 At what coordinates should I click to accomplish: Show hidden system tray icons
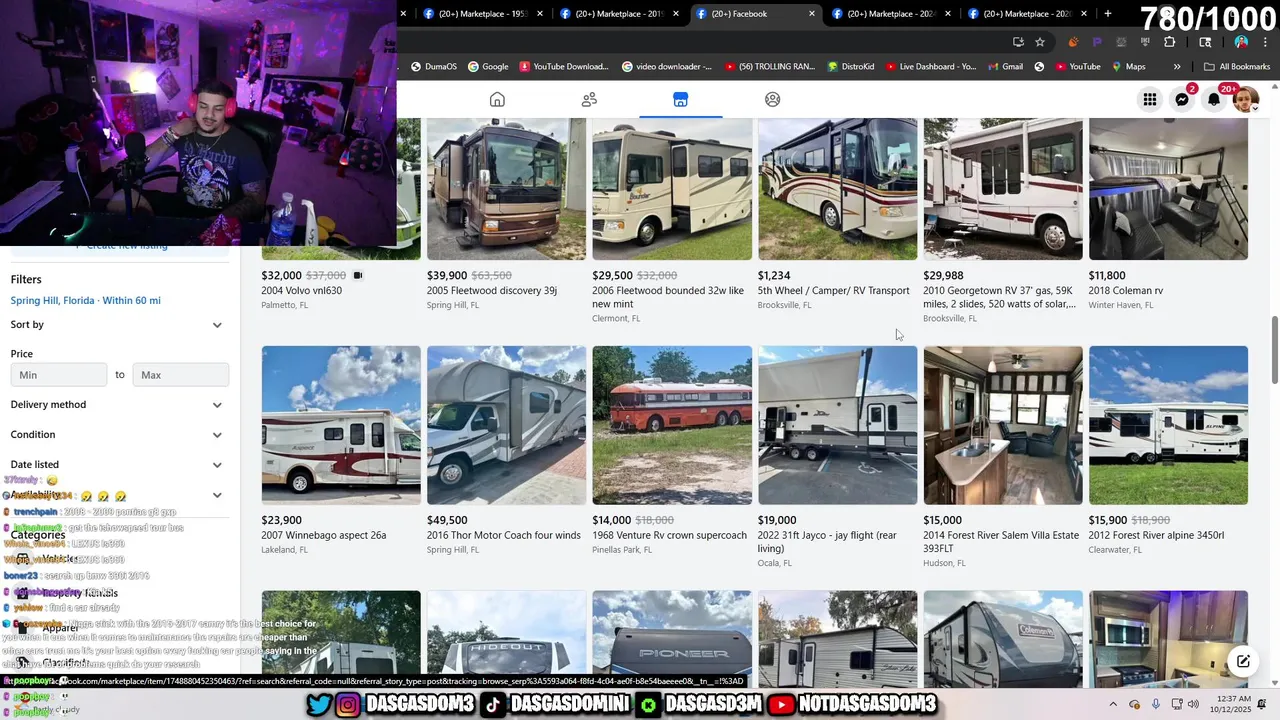coord(1113,704)
